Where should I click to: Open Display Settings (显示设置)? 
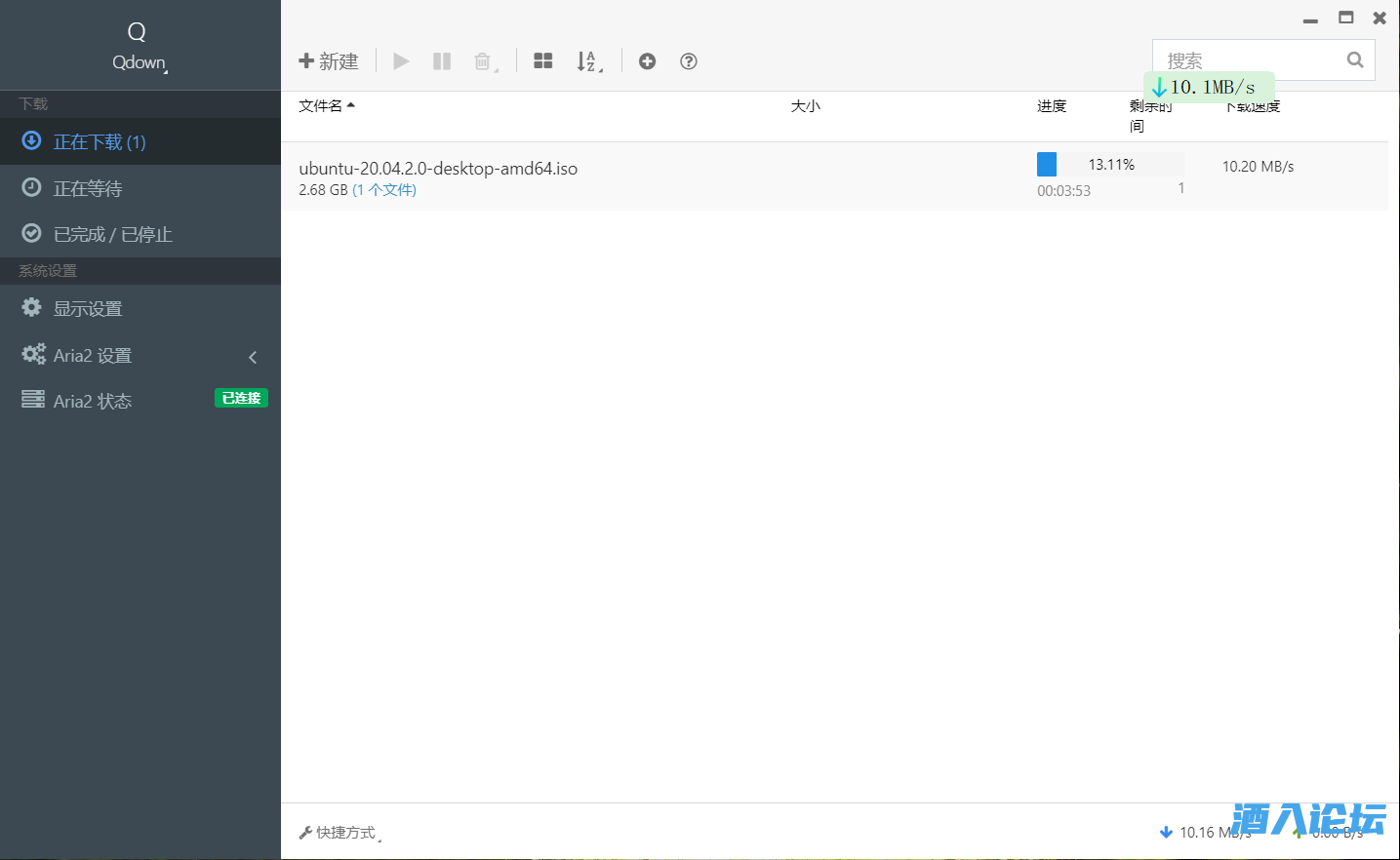88,309
